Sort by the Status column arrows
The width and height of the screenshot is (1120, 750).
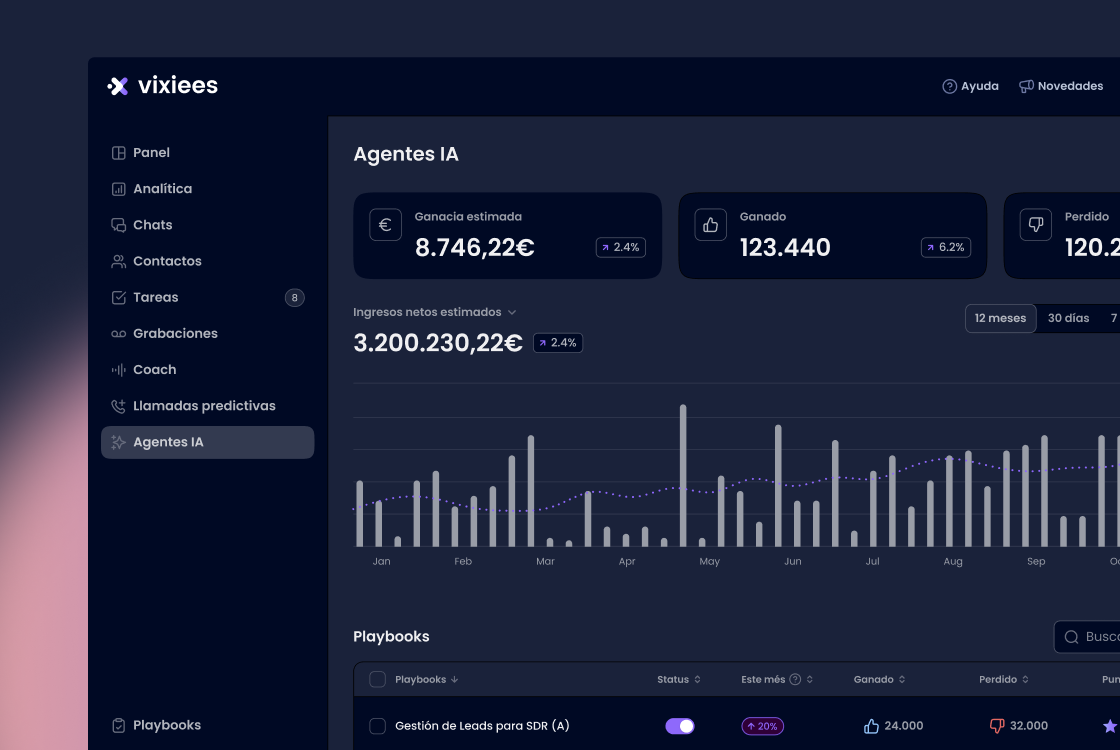click(697, 680)
